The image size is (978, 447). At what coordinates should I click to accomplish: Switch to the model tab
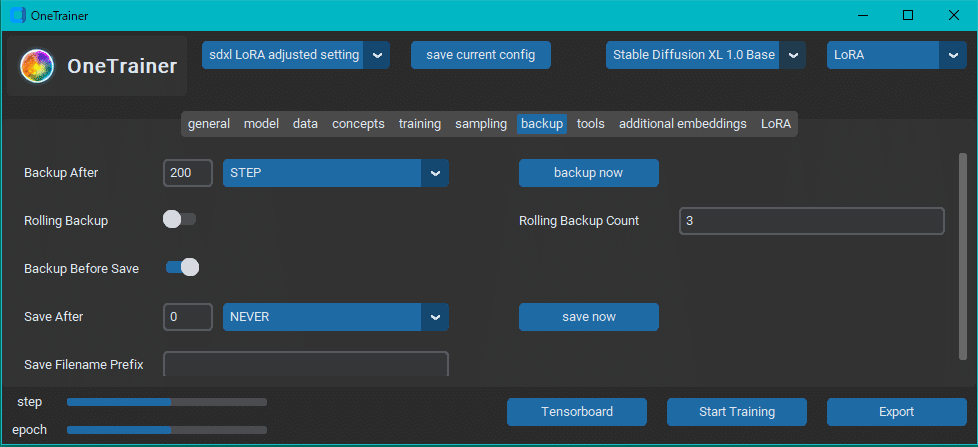261,124
